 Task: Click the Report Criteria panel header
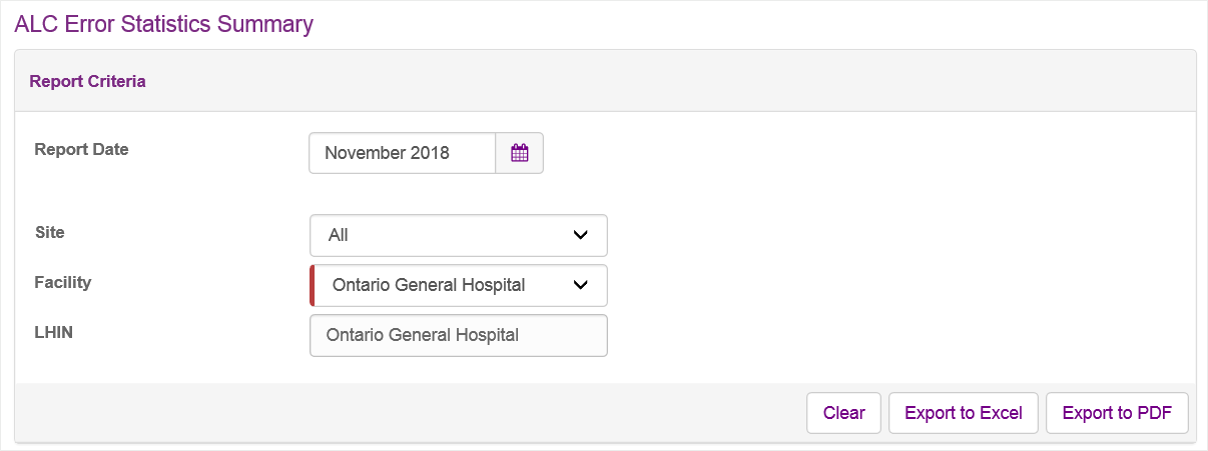click(605, 81)
